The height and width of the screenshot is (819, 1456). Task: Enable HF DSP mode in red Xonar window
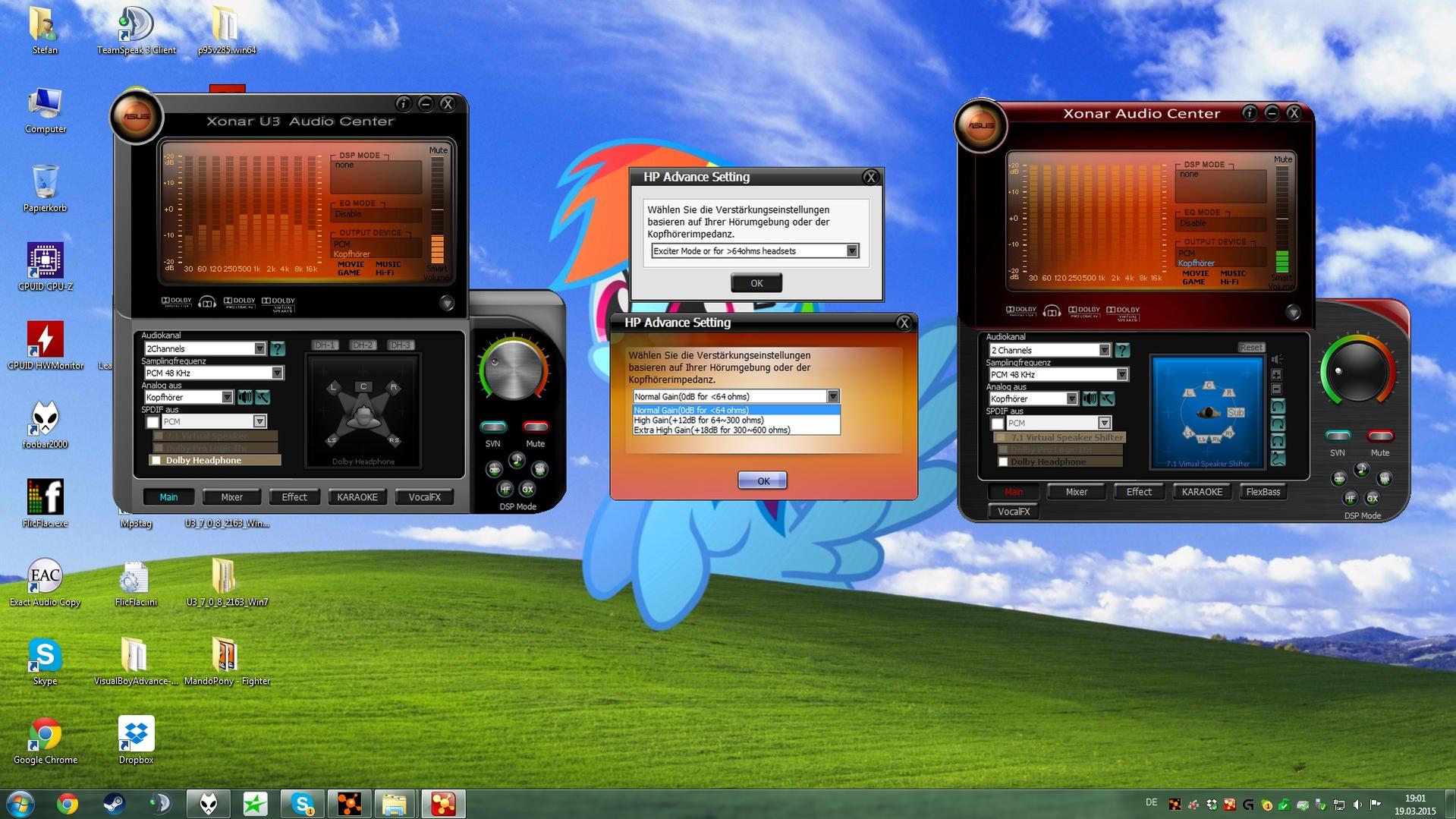pyautogui.click(x=1350, y=499)
